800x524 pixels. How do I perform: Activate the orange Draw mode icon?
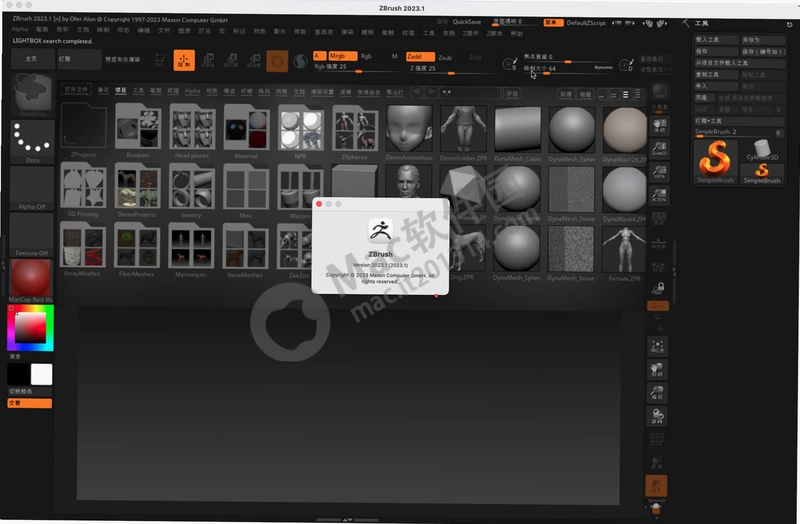point(184,60)
